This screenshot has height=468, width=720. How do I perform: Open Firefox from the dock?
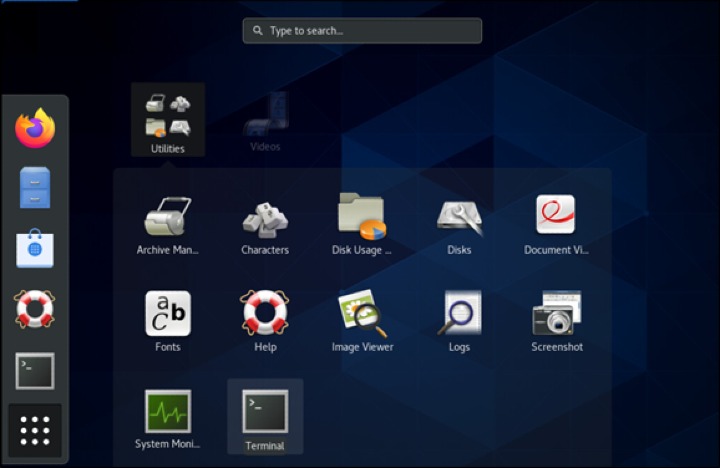35,128
